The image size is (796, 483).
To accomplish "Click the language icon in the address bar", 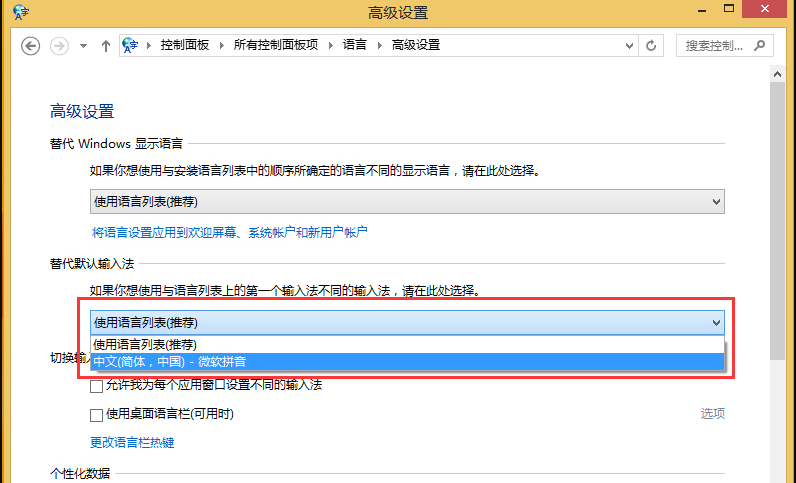I will tap(130, 46).
